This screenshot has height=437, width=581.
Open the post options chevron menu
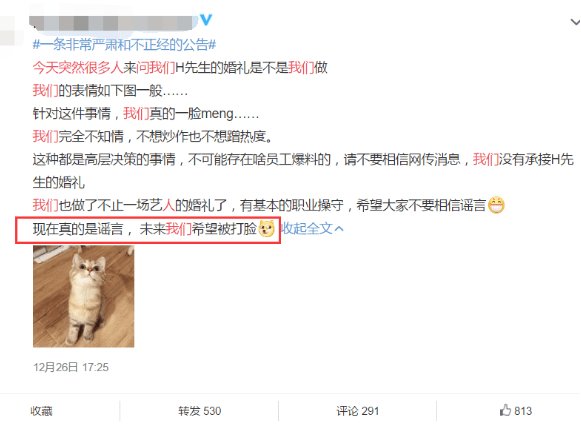coord(575,22)
